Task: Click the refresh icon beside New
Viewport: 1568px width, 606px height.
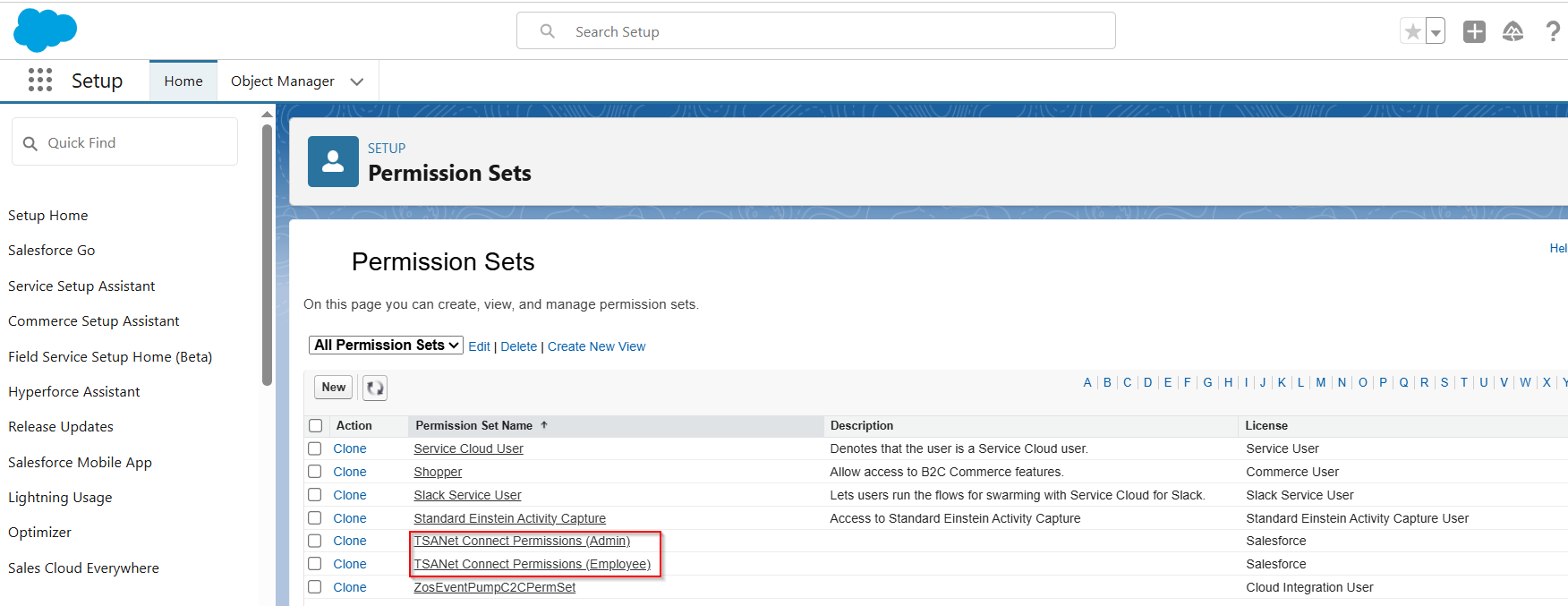Action: click(x=375, y=388)
